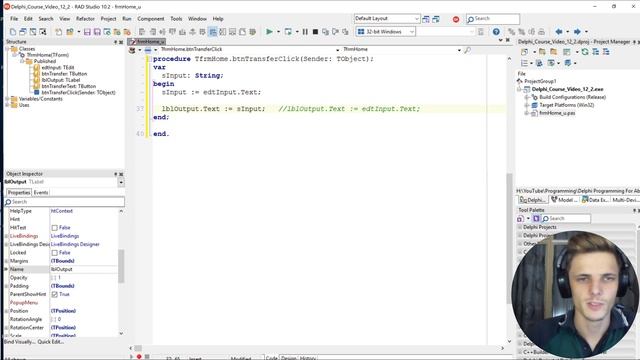
Task: Click the blue Back navigation arrow
Action: pyautogui.click(x=559, y=31)
